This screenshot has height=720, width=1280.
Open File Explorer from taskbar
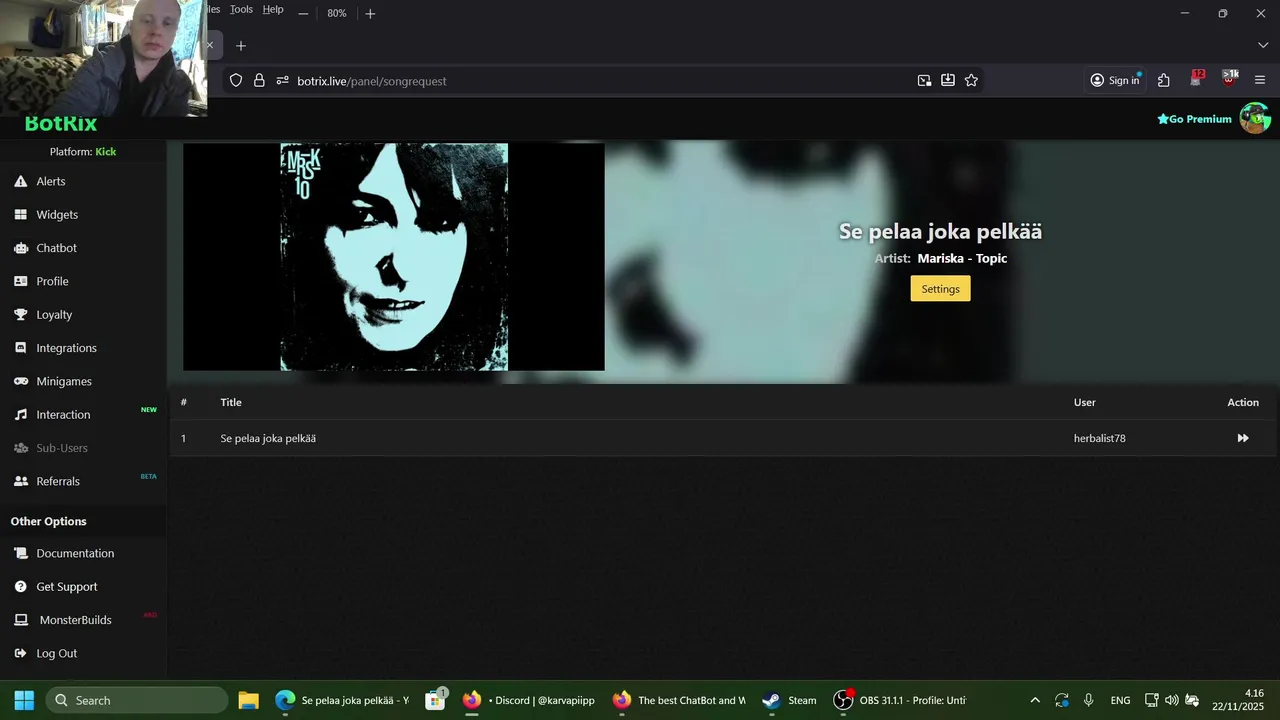[x=249, y=700]
